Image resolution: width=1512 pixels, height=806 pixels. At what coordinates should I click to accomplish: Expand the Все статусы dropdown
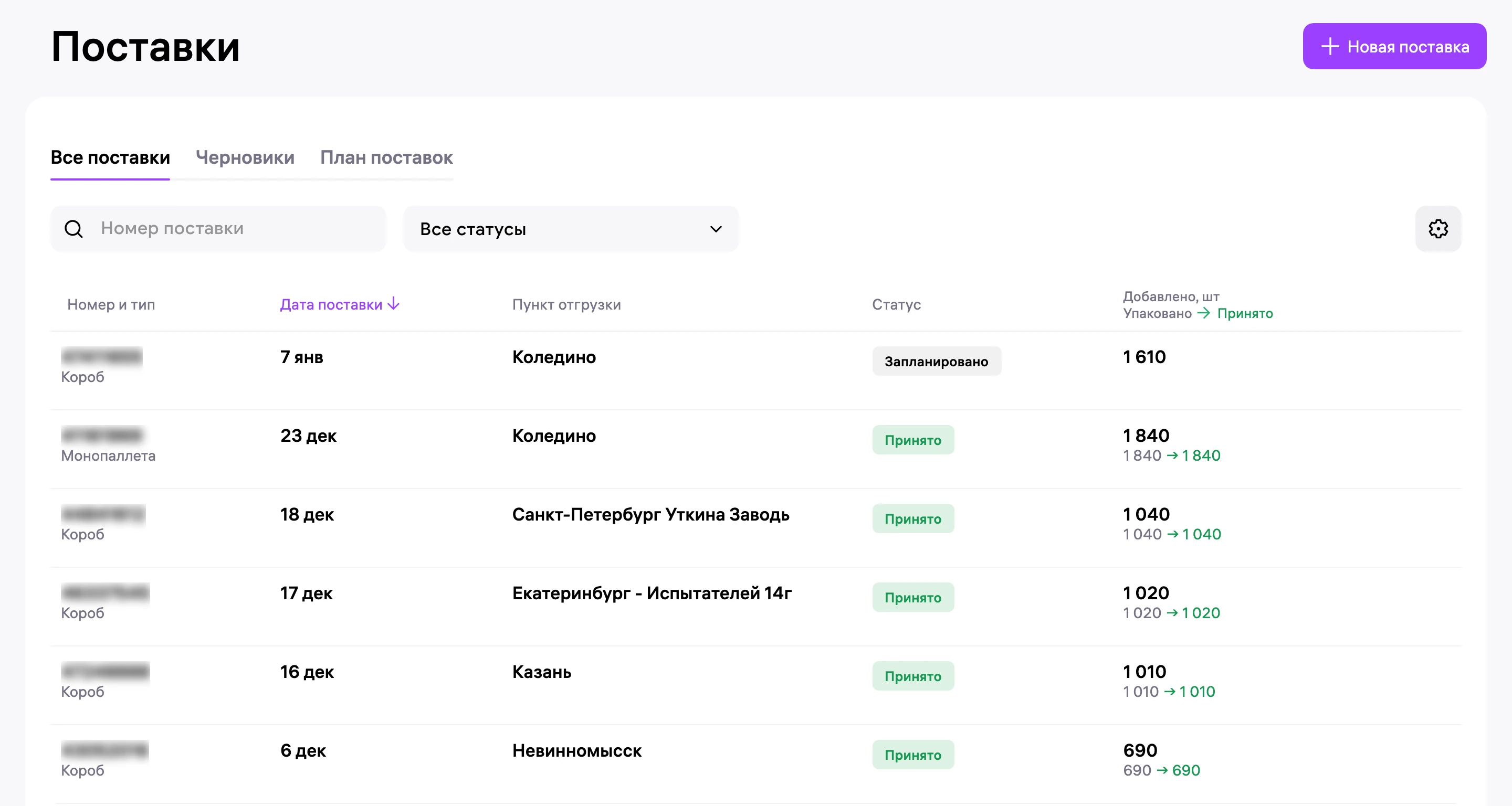pyautogui.click(x=571, y=229)
